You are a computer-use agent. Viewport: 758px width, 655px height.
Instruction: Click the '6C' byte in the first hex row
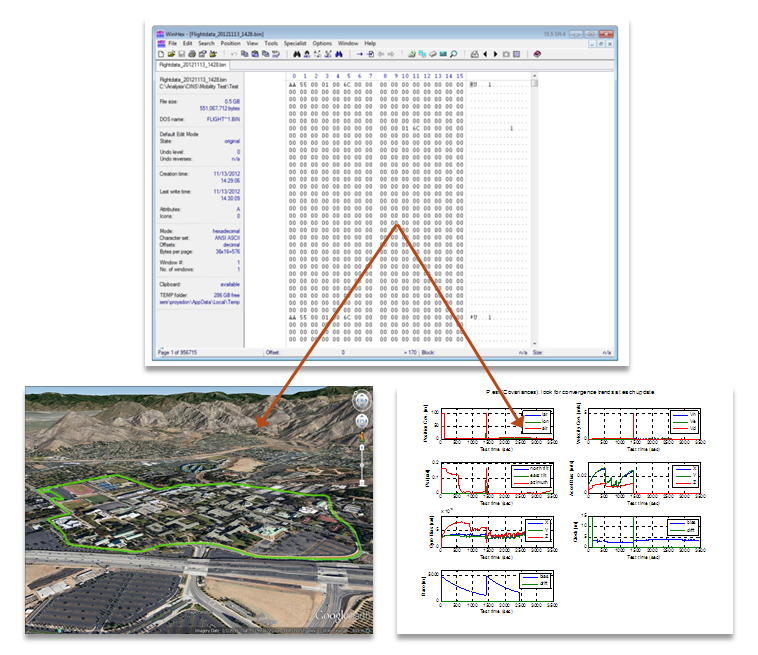(x=347, y=85)
